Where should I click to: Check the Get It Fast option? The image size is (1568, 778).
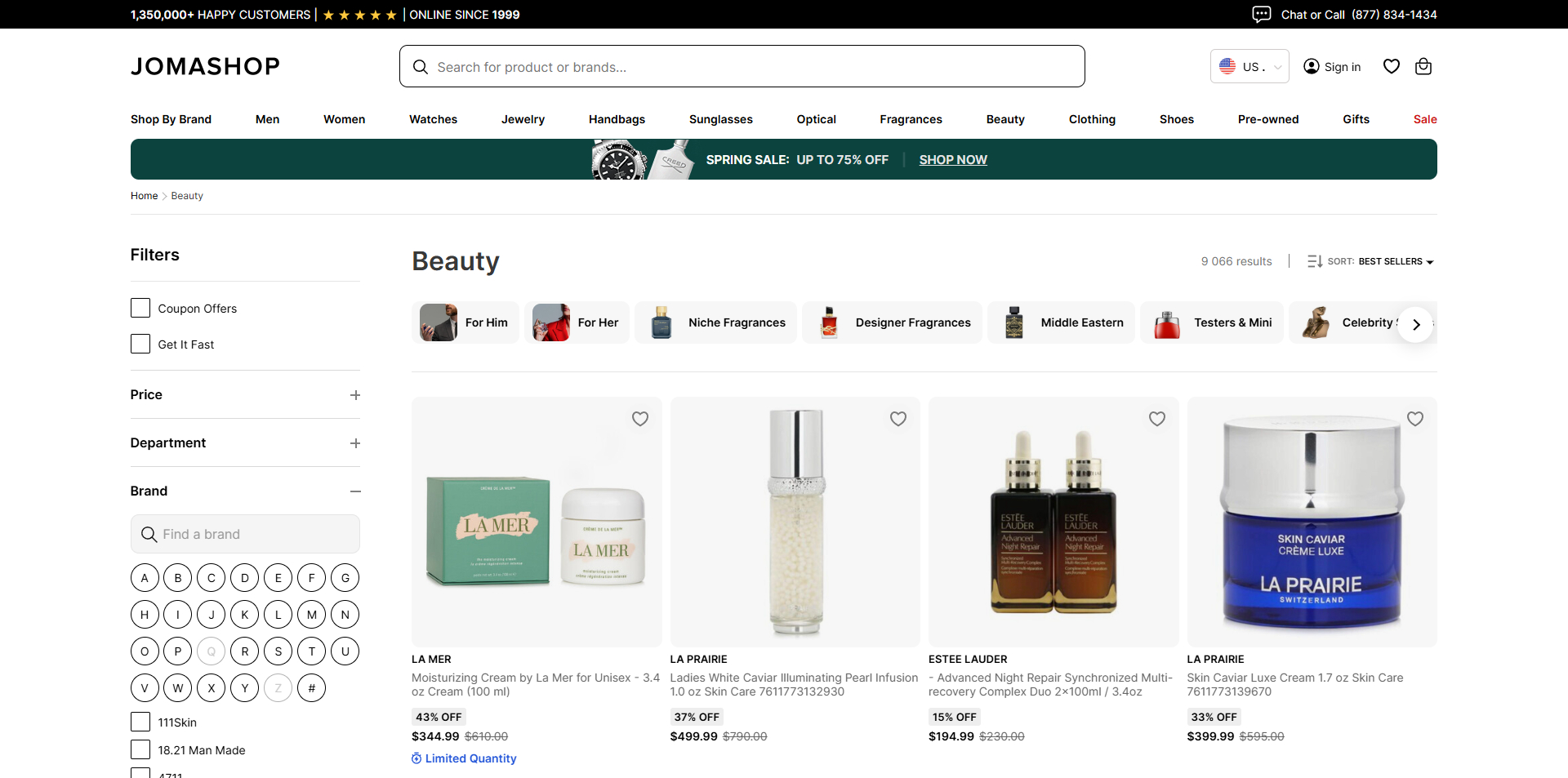(x=140, y=344)
